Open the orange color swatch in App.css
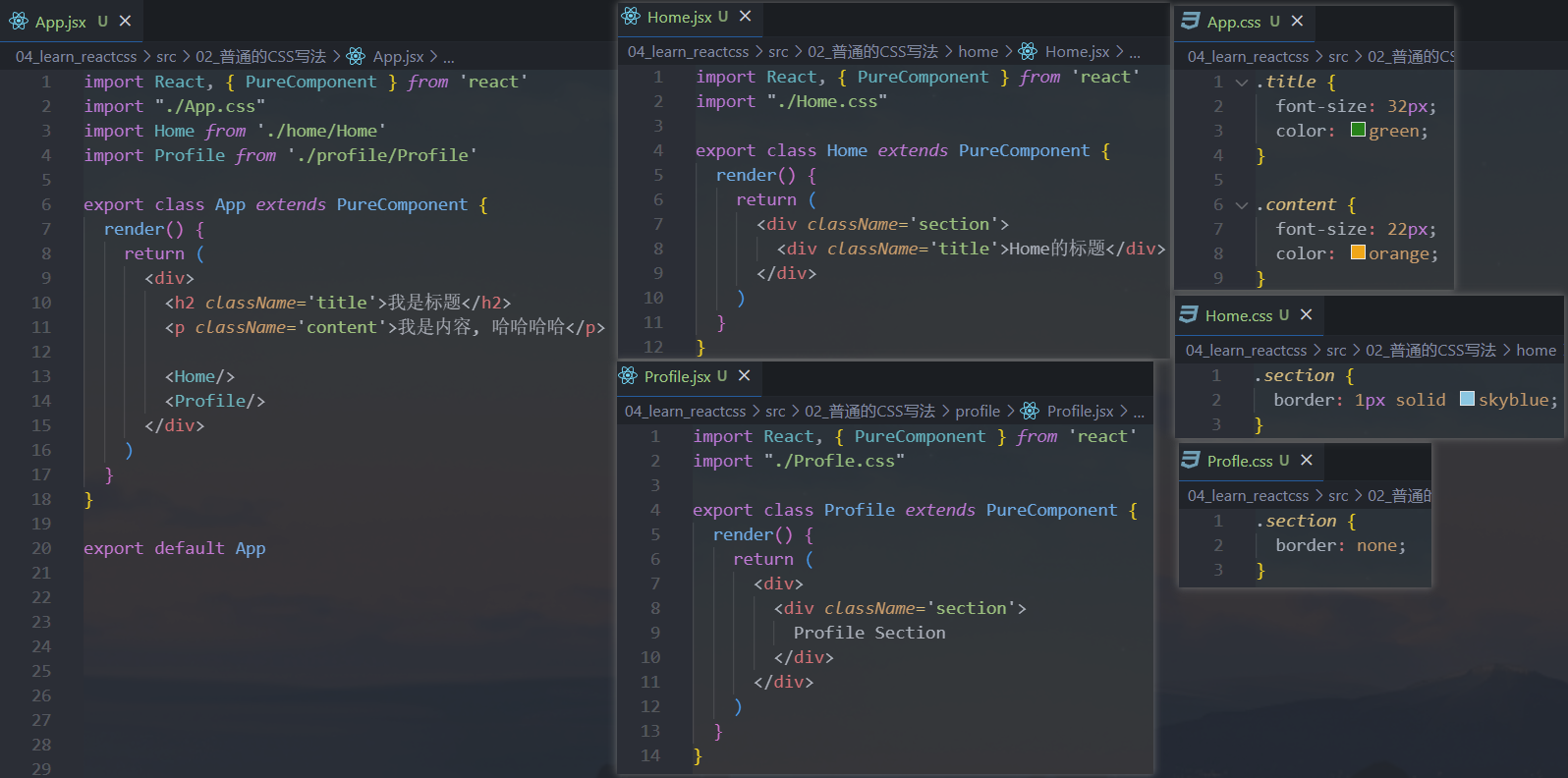This screenshot has height=778, width=1568. coord(1358,252)
